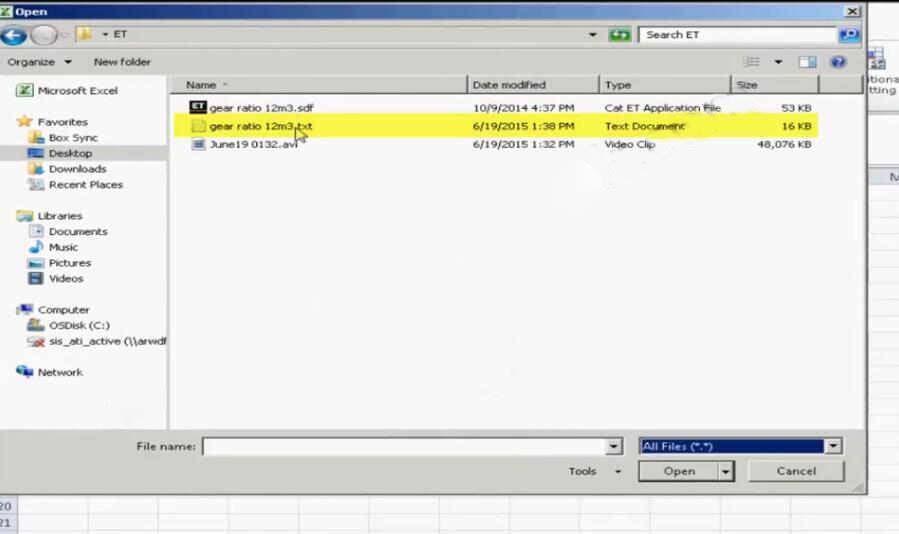Select the Recent Places entry
Screen dimensions: 899x534
85,185
